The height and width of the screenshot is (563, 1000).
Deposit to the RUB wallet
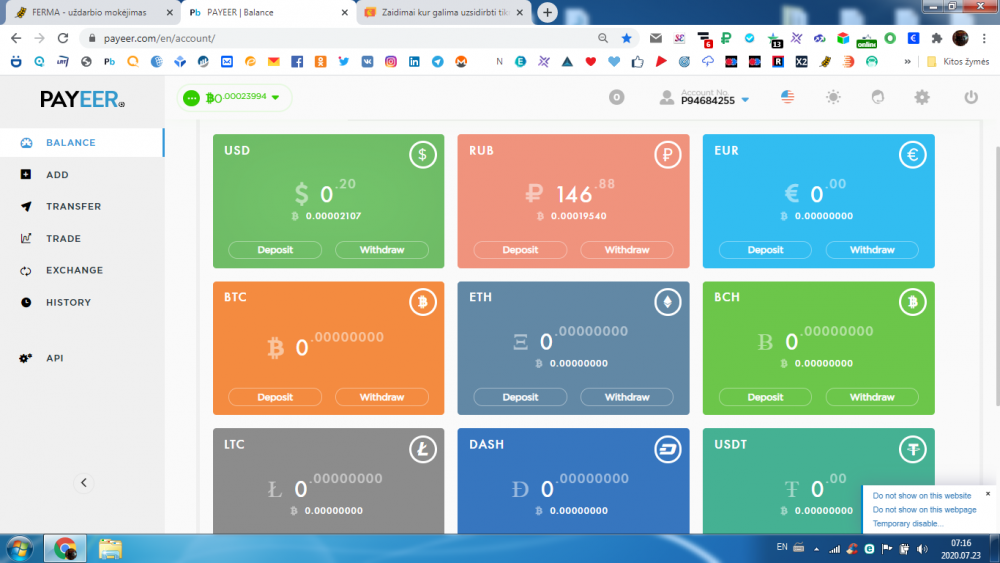click(x=520, y=250)
